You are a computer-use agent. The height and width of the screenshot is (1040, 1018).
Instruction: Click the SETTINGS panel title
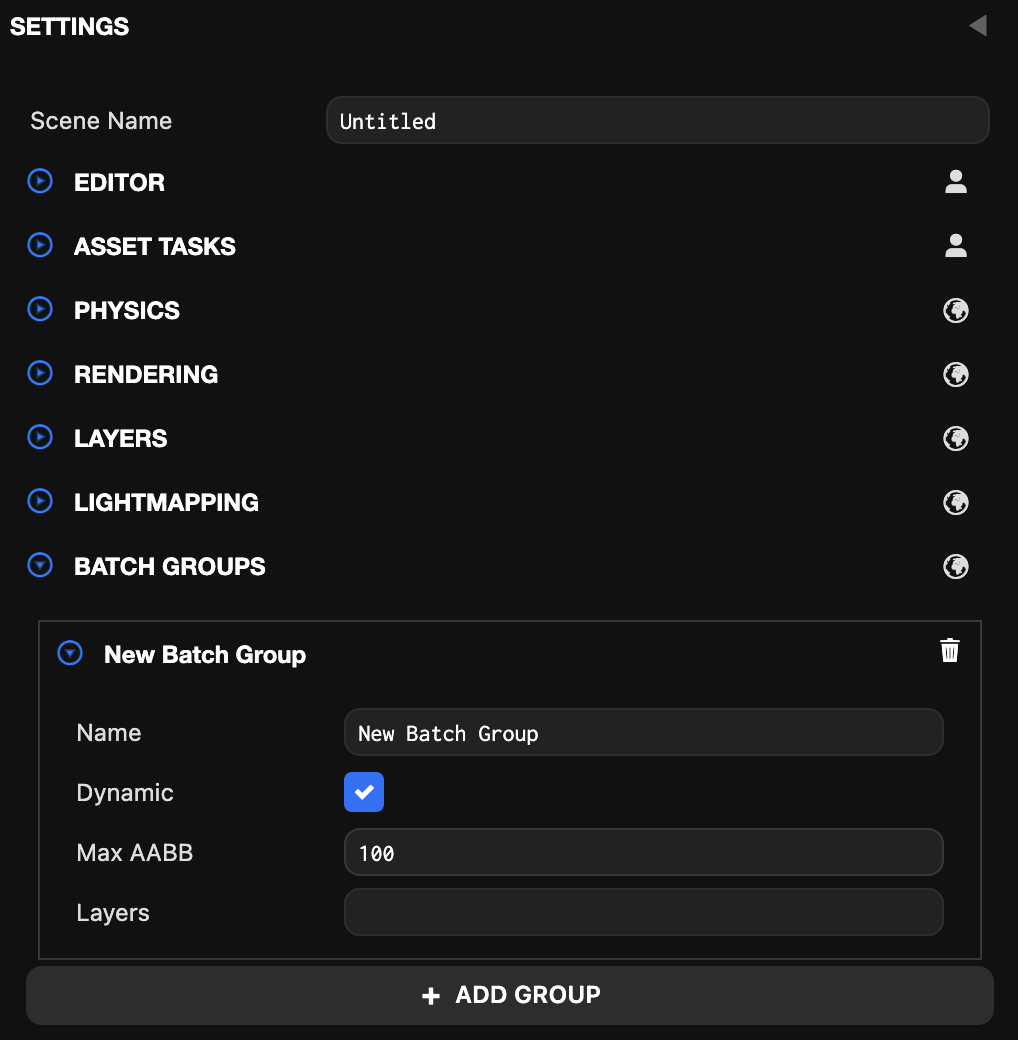[70, 27]
